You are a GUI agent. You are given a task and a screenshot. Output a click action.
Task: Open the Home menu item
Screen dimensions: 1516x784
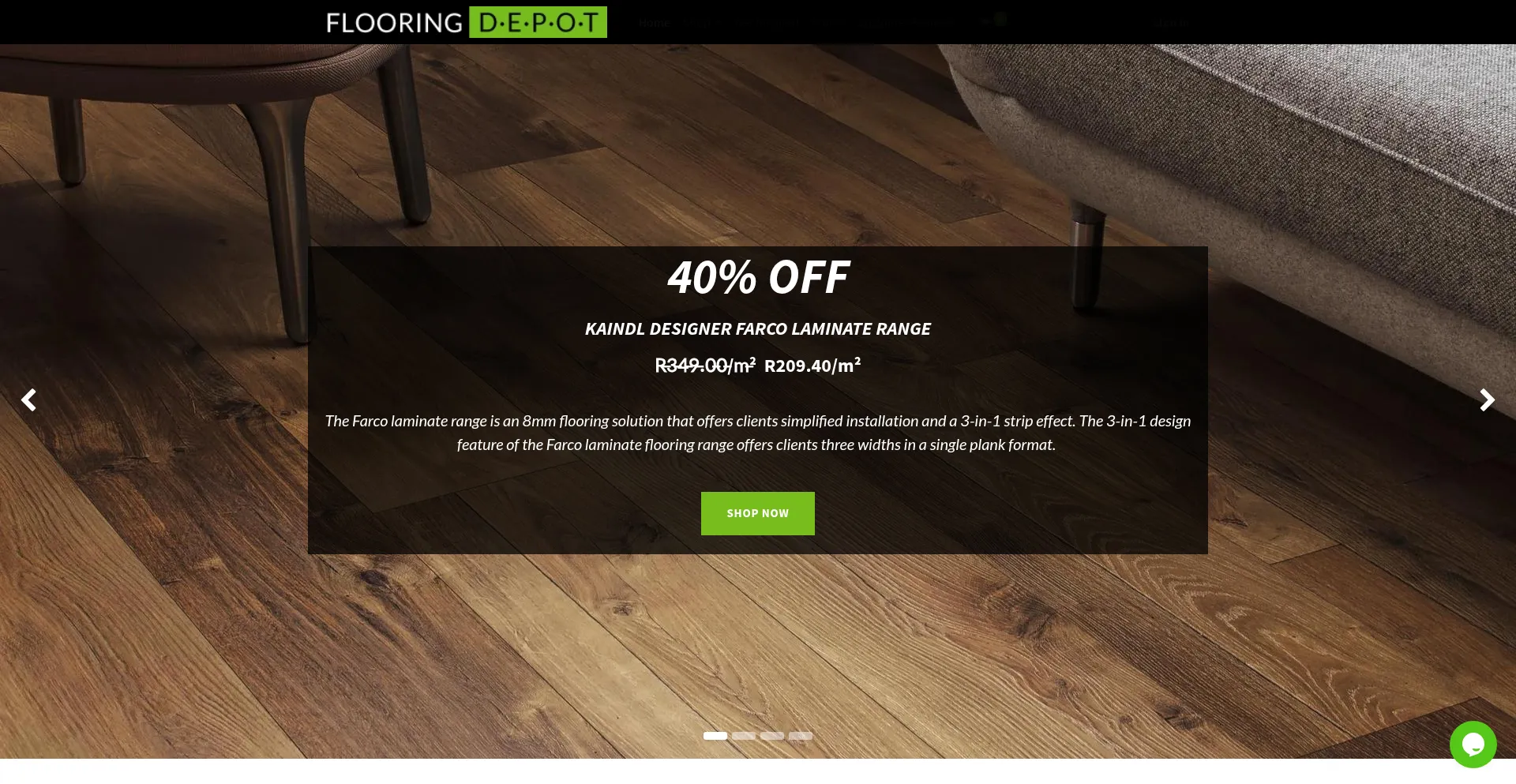(x=654, y=23)
